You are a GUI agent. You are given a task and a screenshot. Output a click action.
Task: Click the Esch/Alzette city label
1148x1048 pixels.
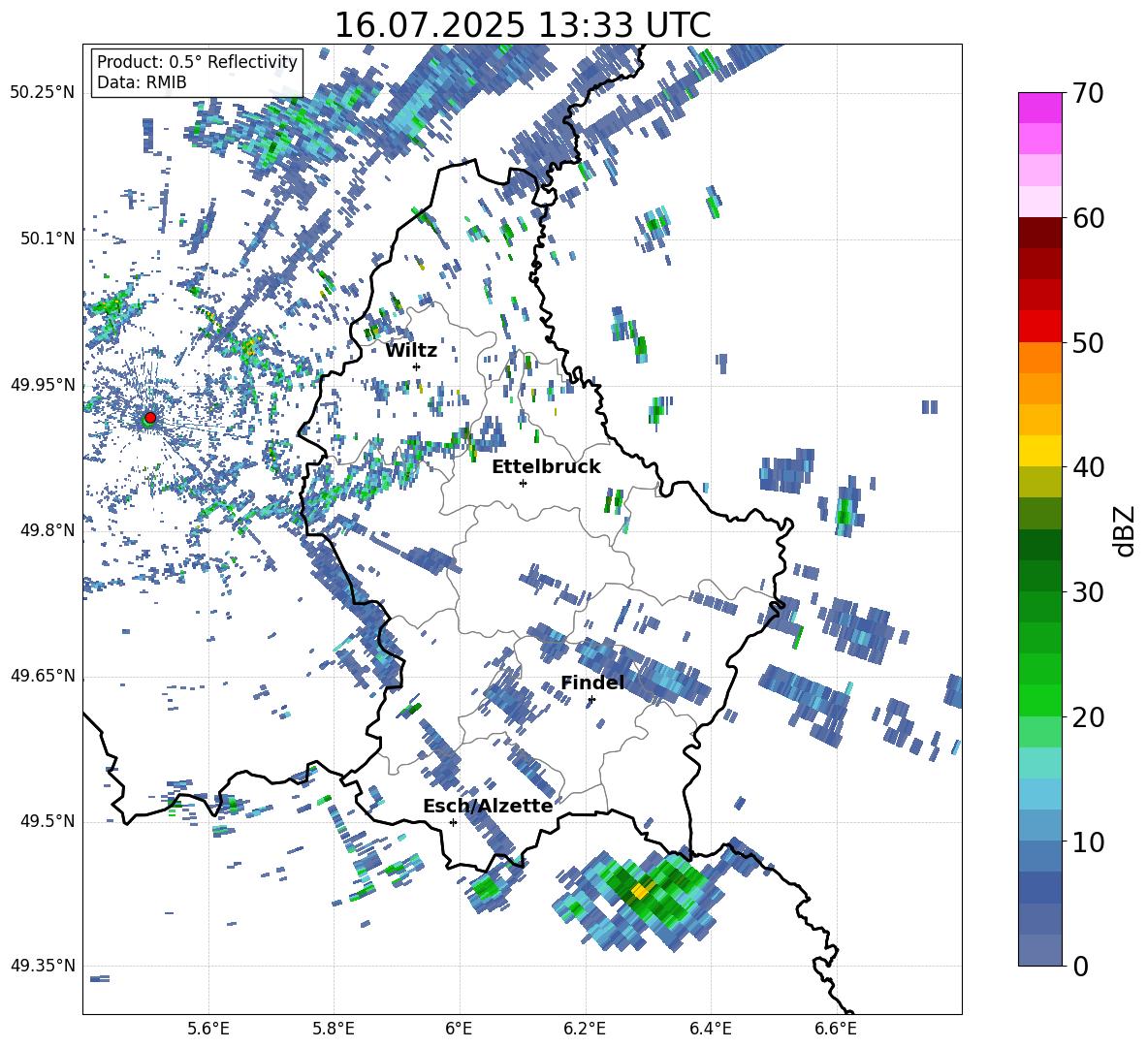(488, 806)
